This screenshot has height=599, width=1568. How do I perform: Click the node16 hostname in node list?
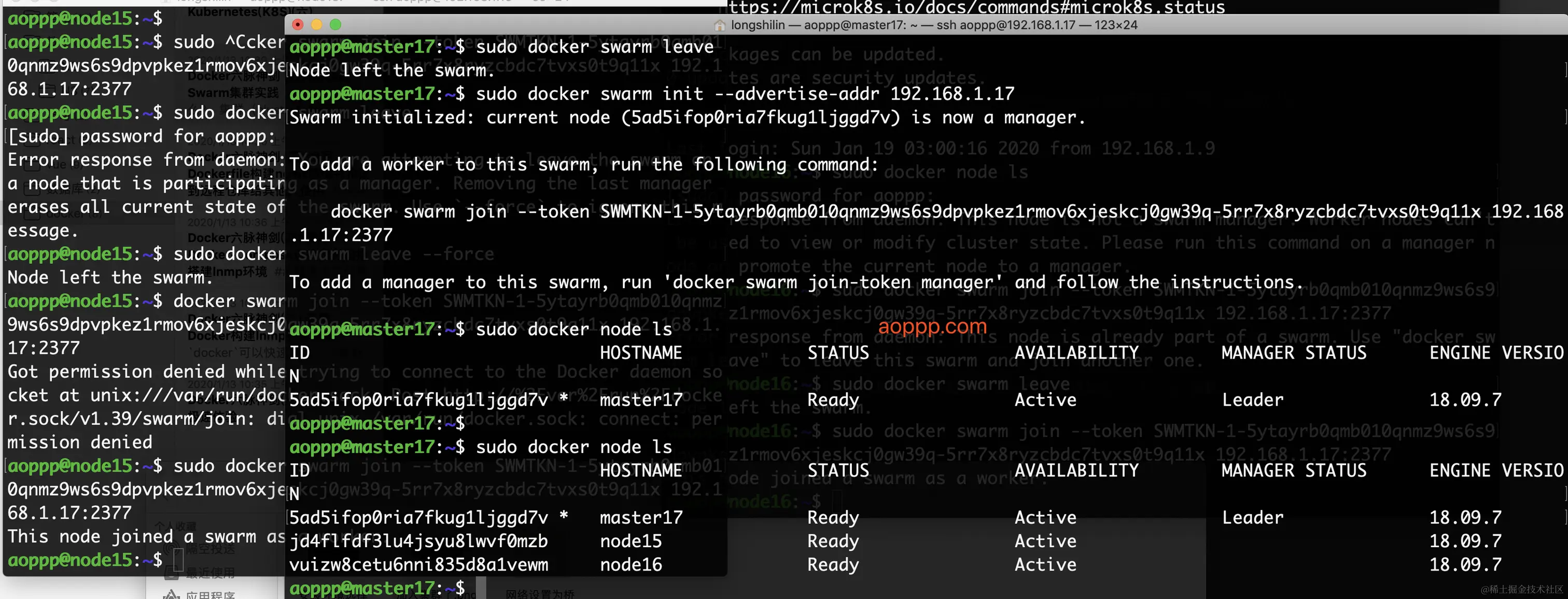631,564
